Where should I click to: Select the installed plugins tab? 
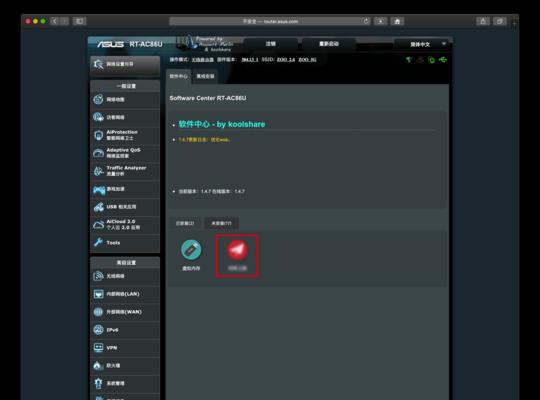tap(185, 223)
